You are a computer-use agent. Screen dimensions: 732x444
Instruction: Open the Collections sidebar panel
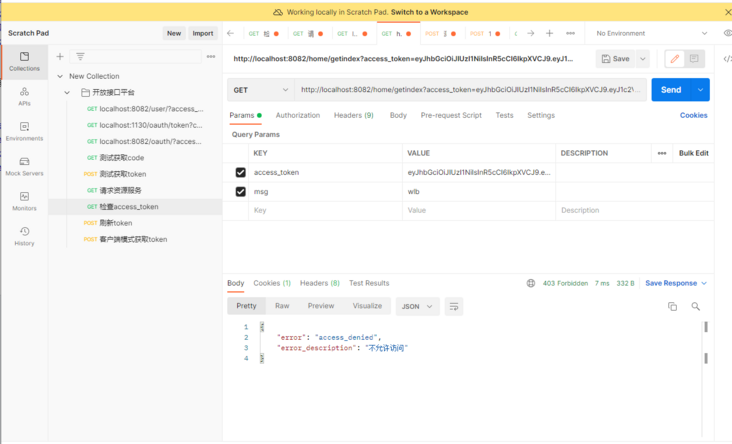pyautogui.click(x=24, y=62)
